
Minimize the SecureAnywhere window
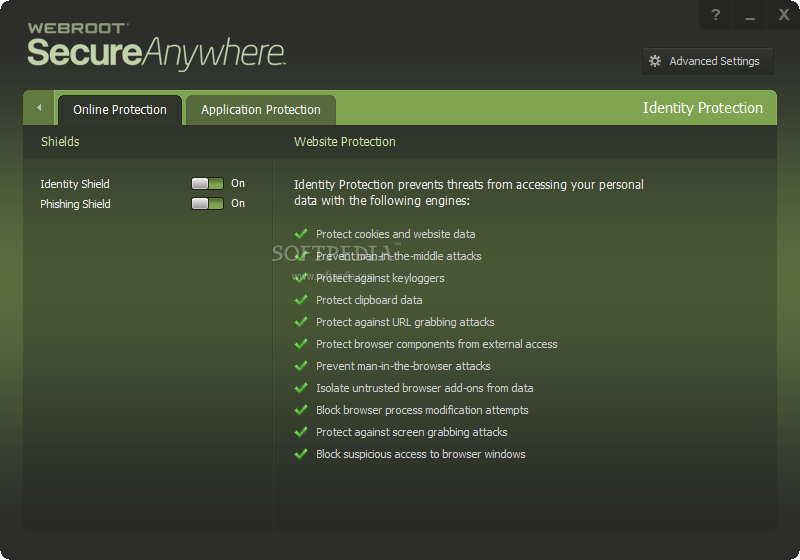click(749, 15)
